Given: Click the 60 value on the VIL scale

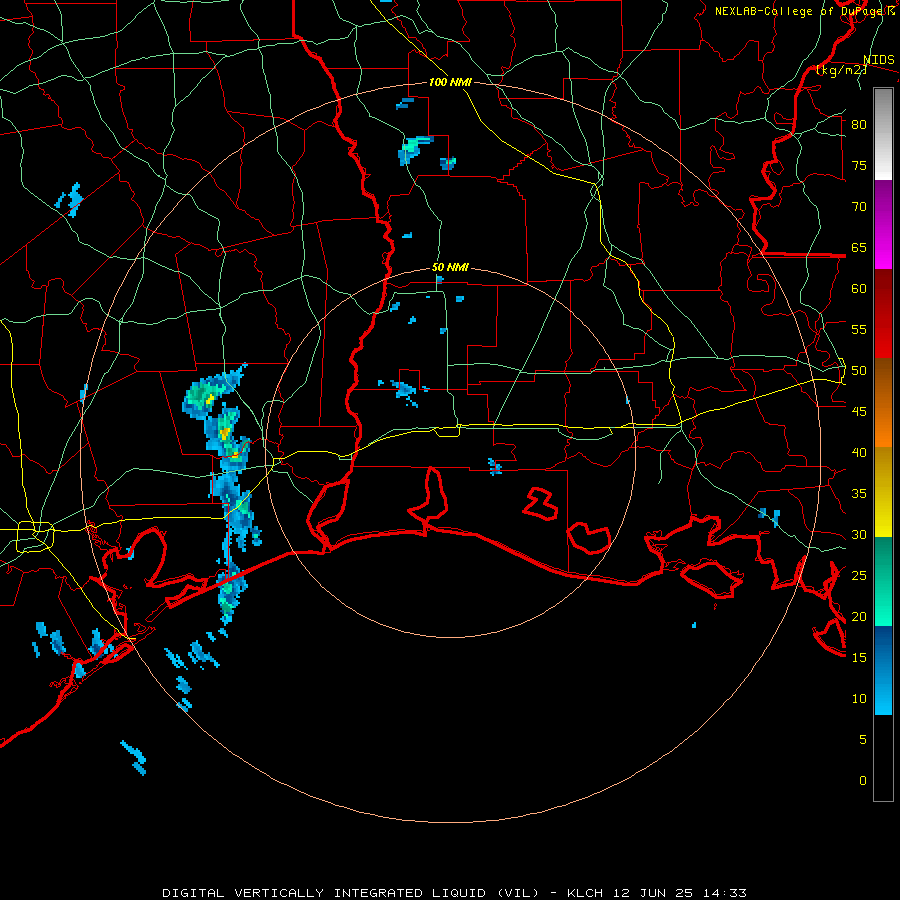Looking at the screenshot, I should [859, 289].
